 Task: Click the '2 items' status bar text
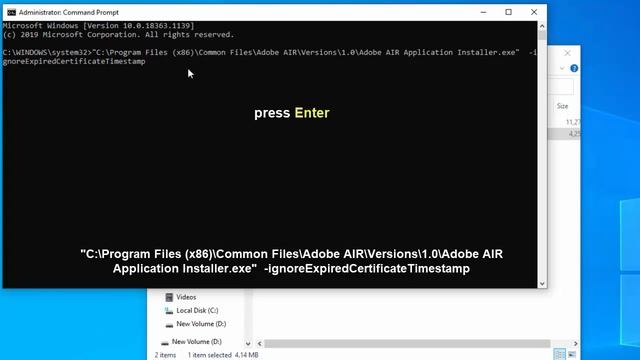point(165,355)
